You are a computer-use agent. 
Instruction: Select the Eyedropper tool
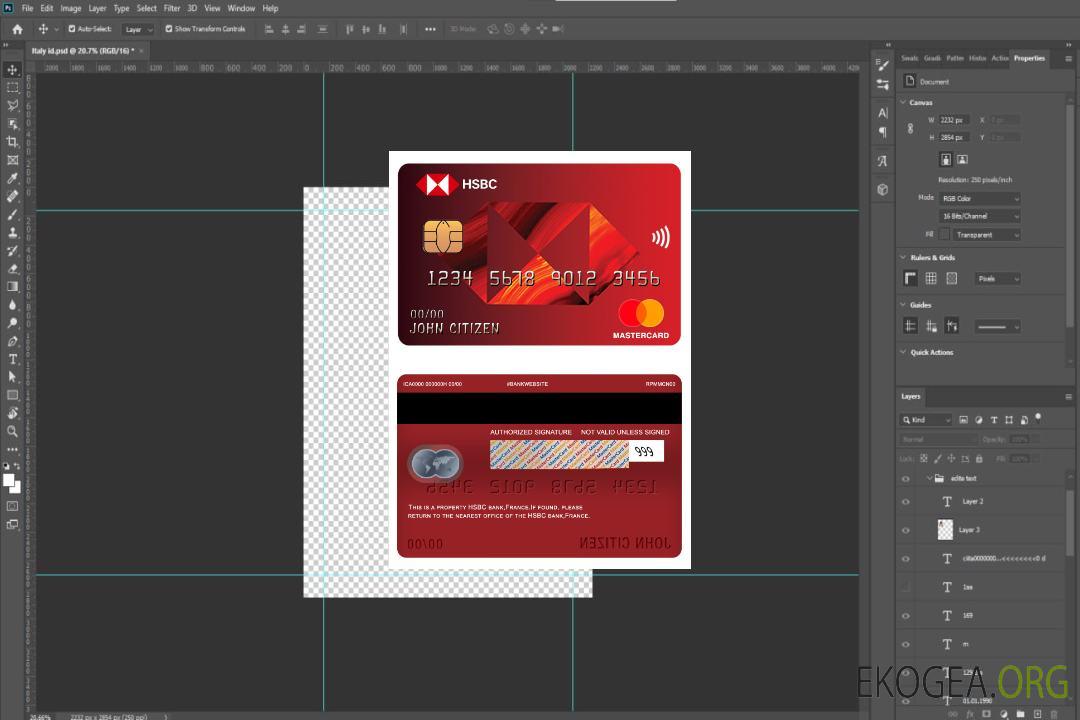12,178
